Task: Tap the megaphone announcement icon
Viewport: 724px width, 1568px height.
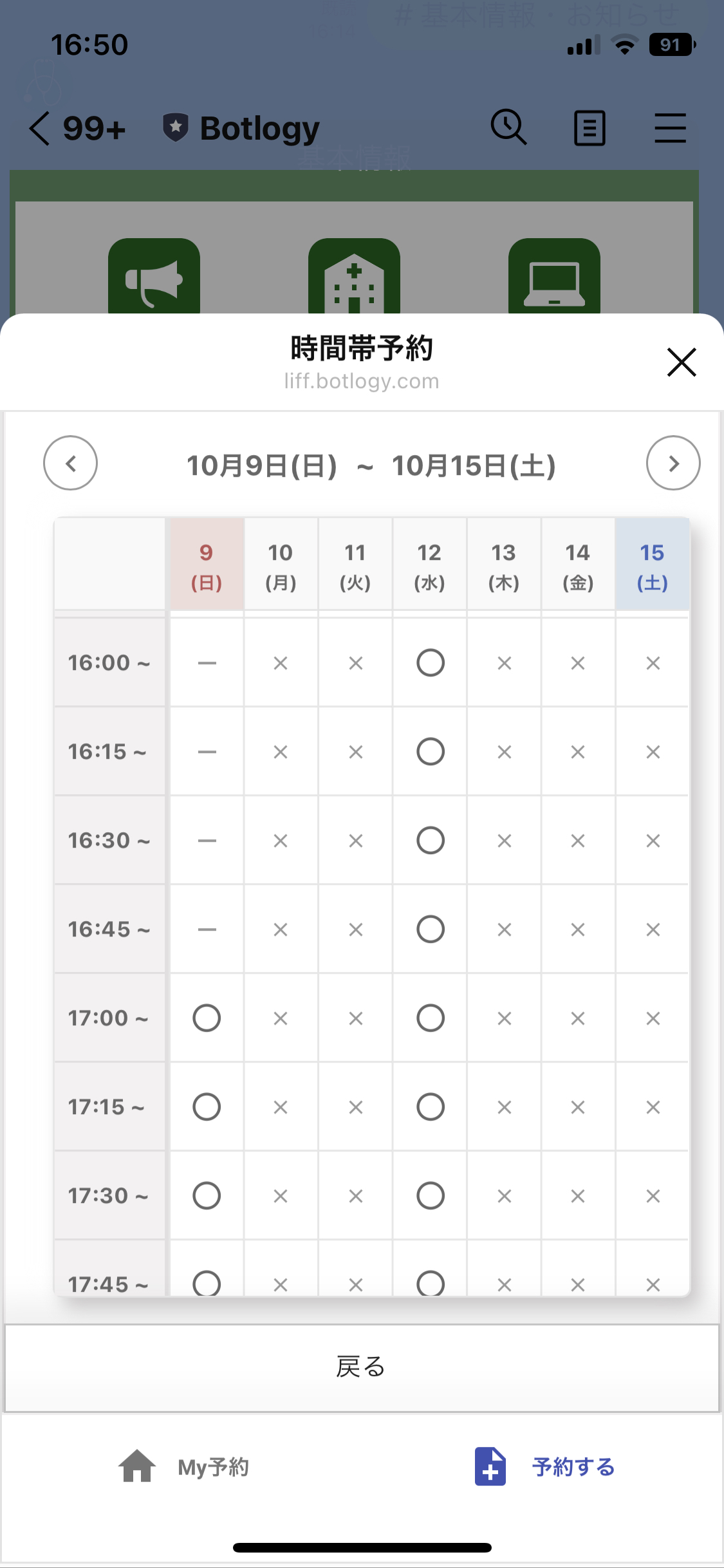Action: (154, 278)
